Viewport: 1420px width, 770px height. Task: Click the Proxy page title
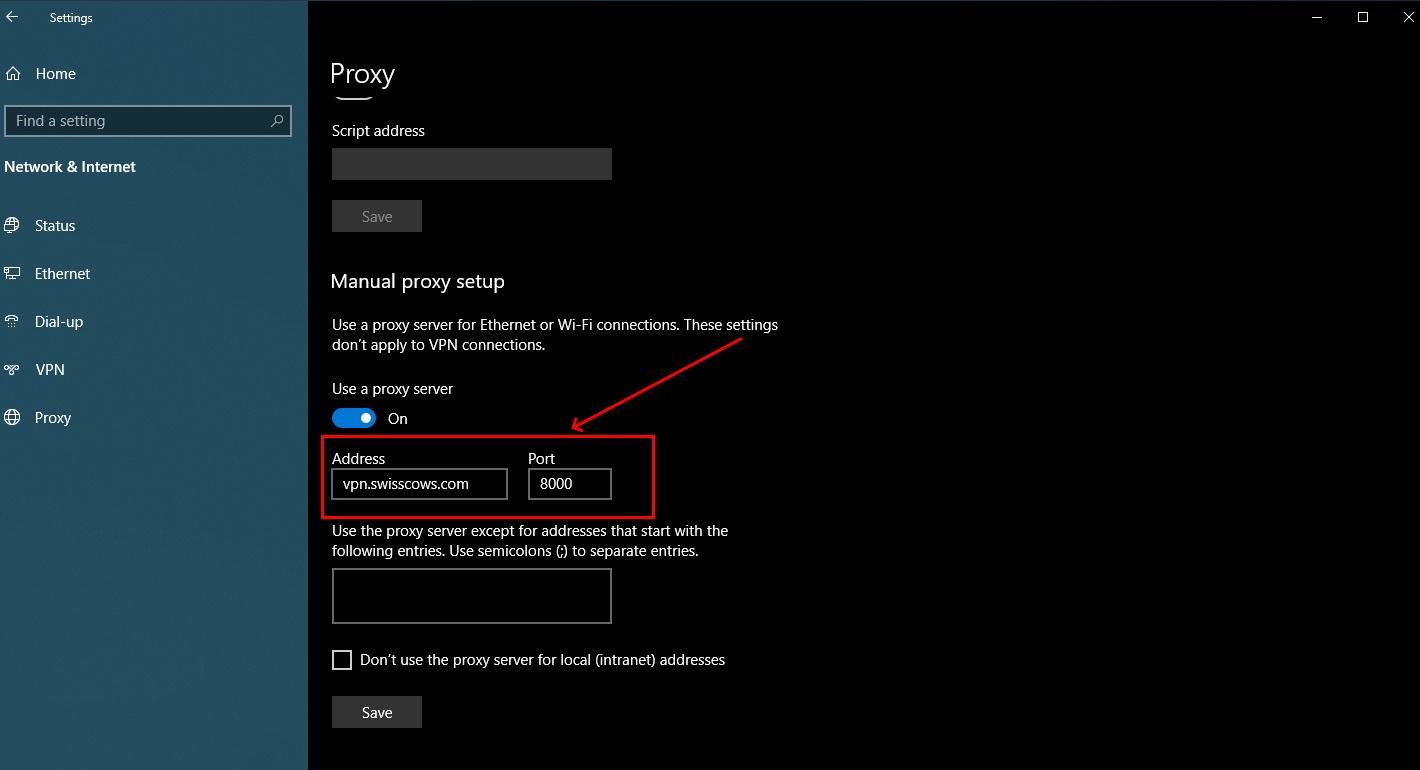tap(363, 74)
